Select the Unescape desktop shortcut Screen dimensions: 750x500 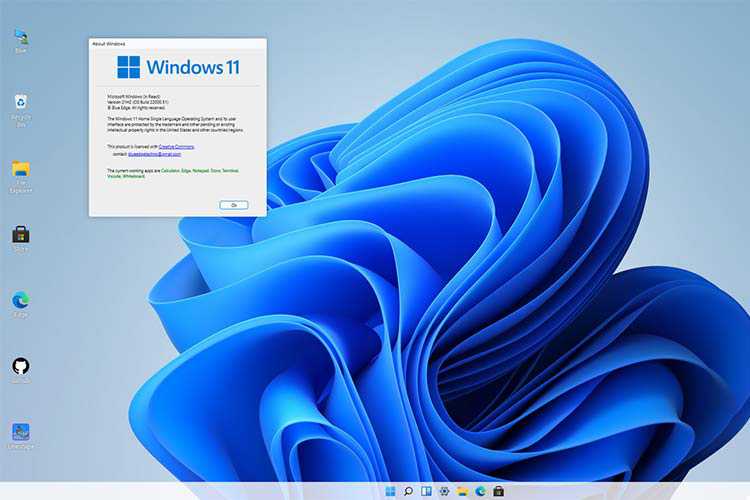20,432
